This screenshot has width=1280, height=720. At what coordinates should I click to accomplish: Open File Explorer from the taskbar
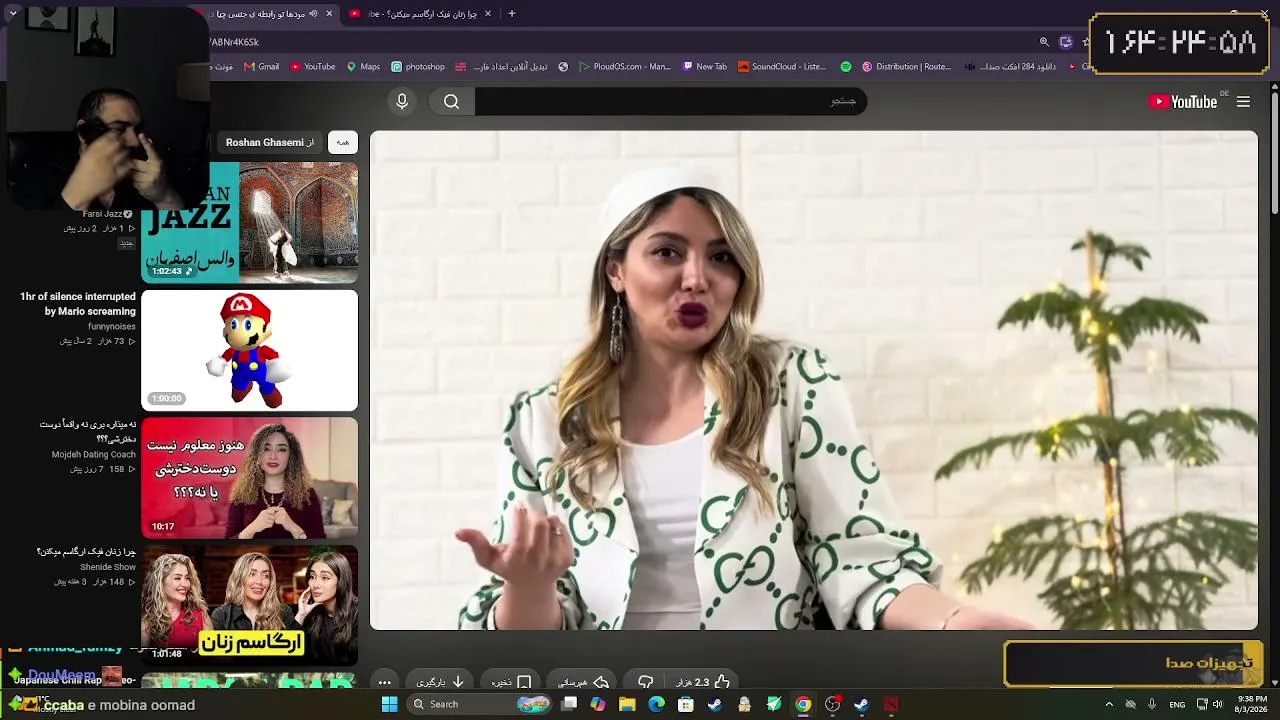(627, 704)
